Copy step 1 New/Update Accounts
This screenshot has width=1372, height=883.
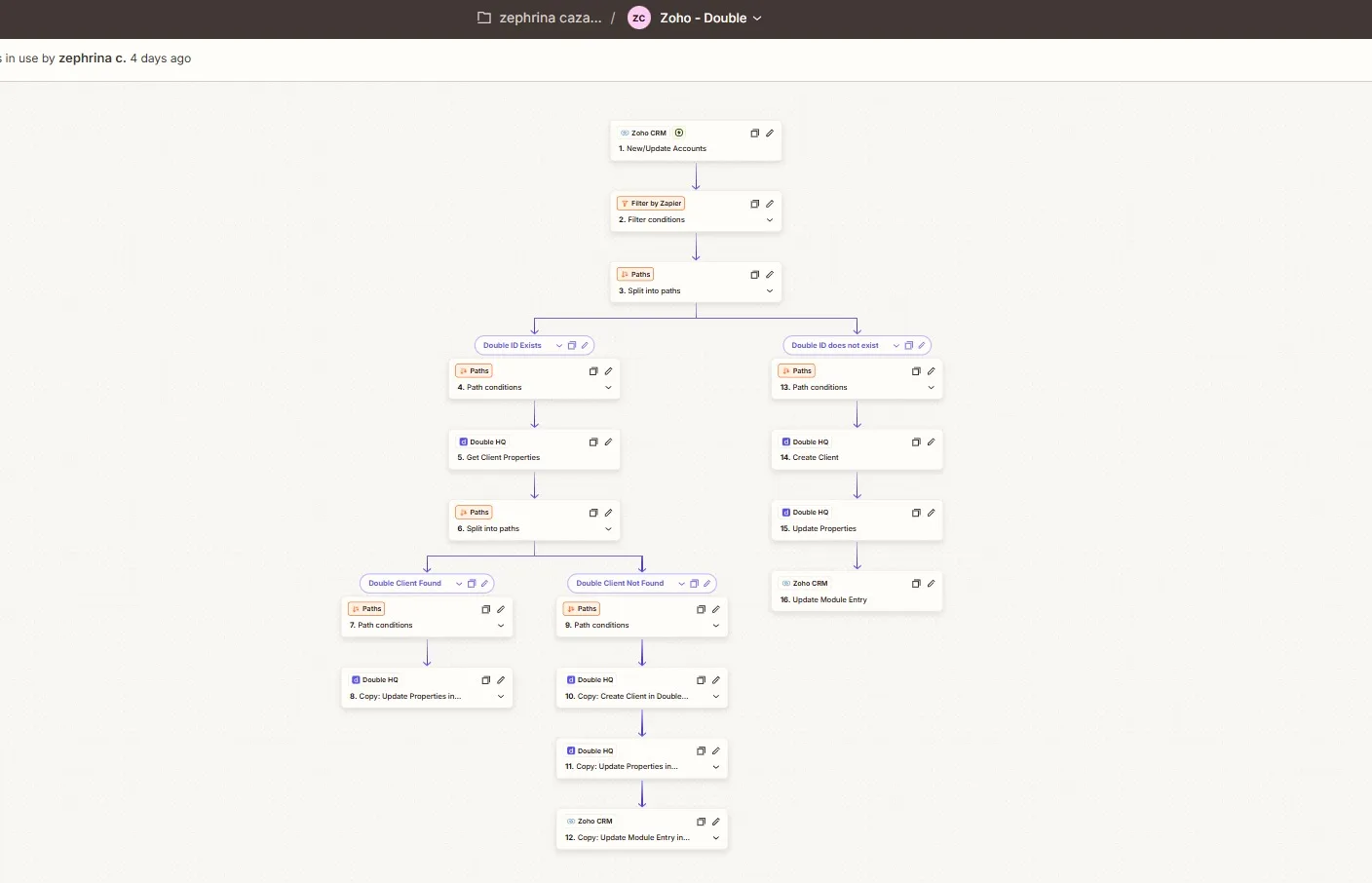coord(754,134)
